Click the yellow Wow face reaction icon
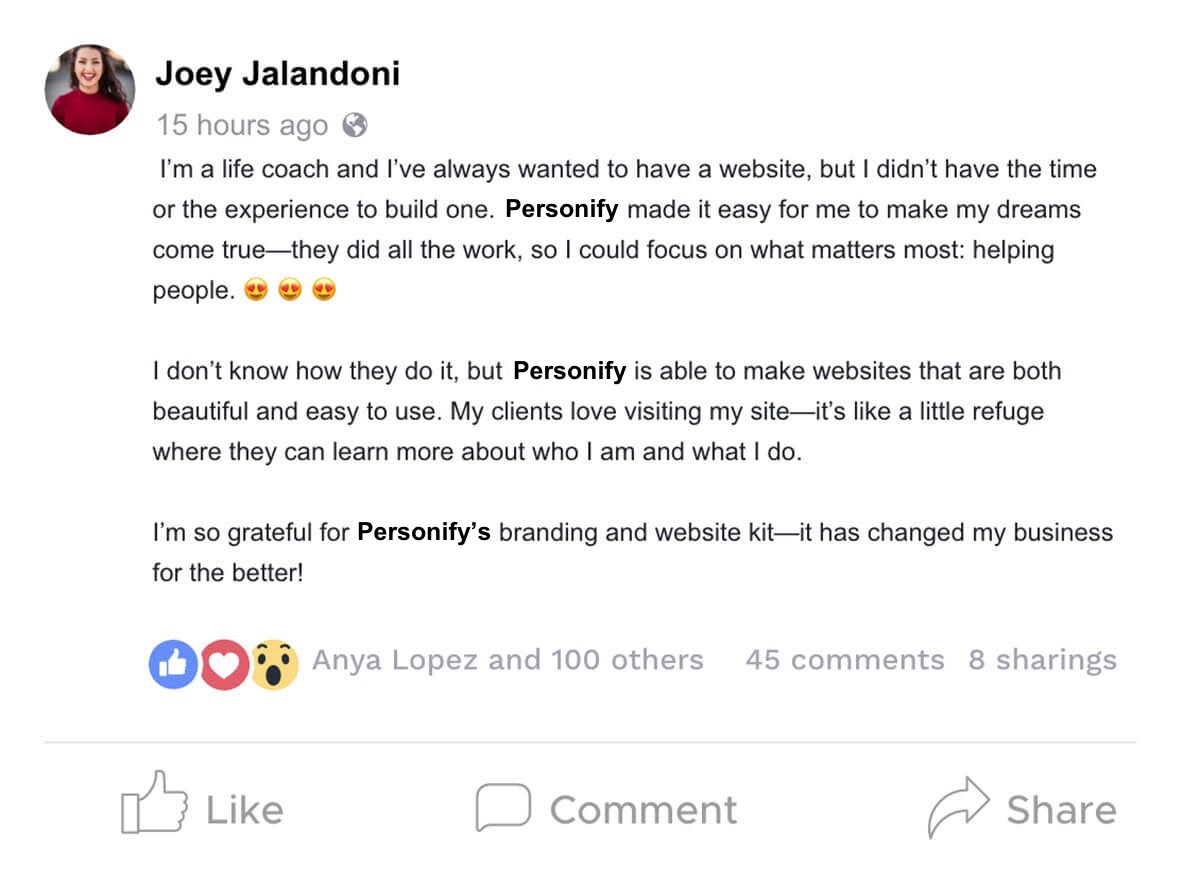1200x884 pixels. pos(278,662)
